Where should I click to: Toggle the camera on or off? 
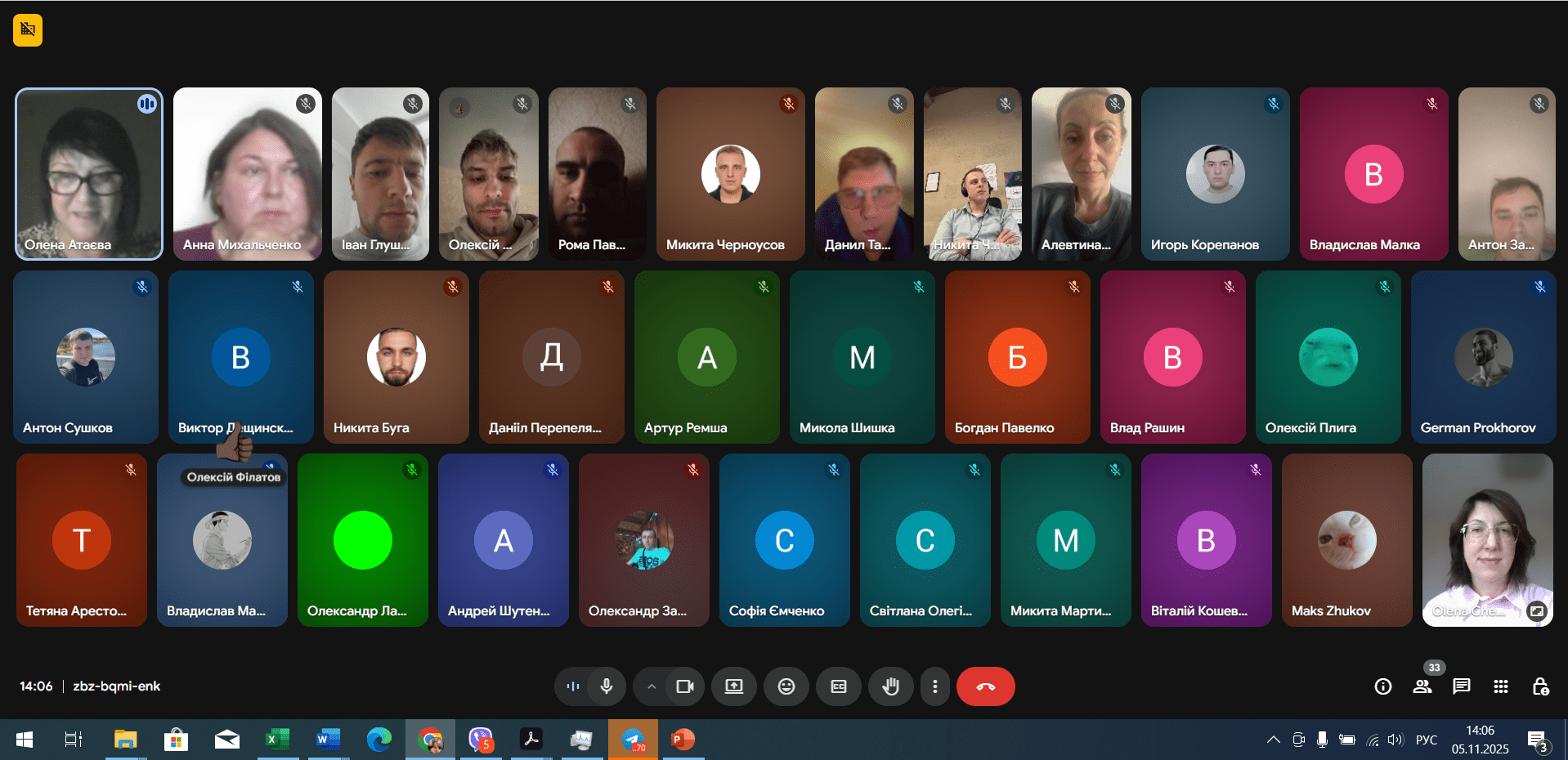(684, 686)
